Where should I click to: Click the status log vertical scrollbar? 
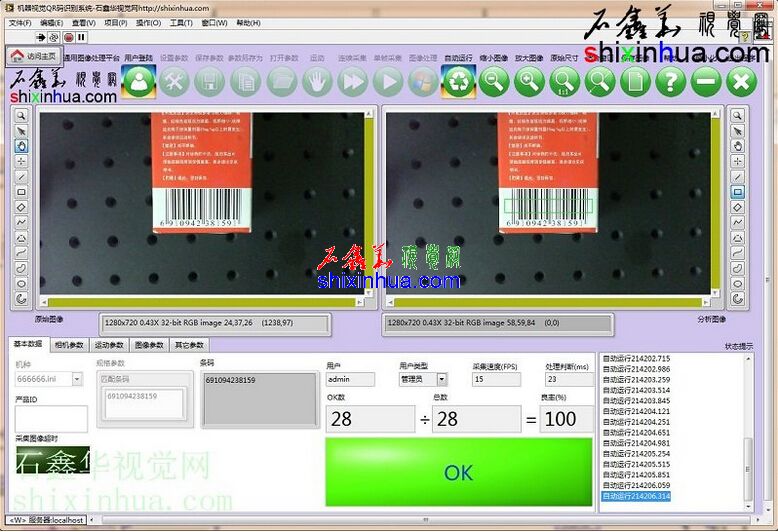[748, 433]
